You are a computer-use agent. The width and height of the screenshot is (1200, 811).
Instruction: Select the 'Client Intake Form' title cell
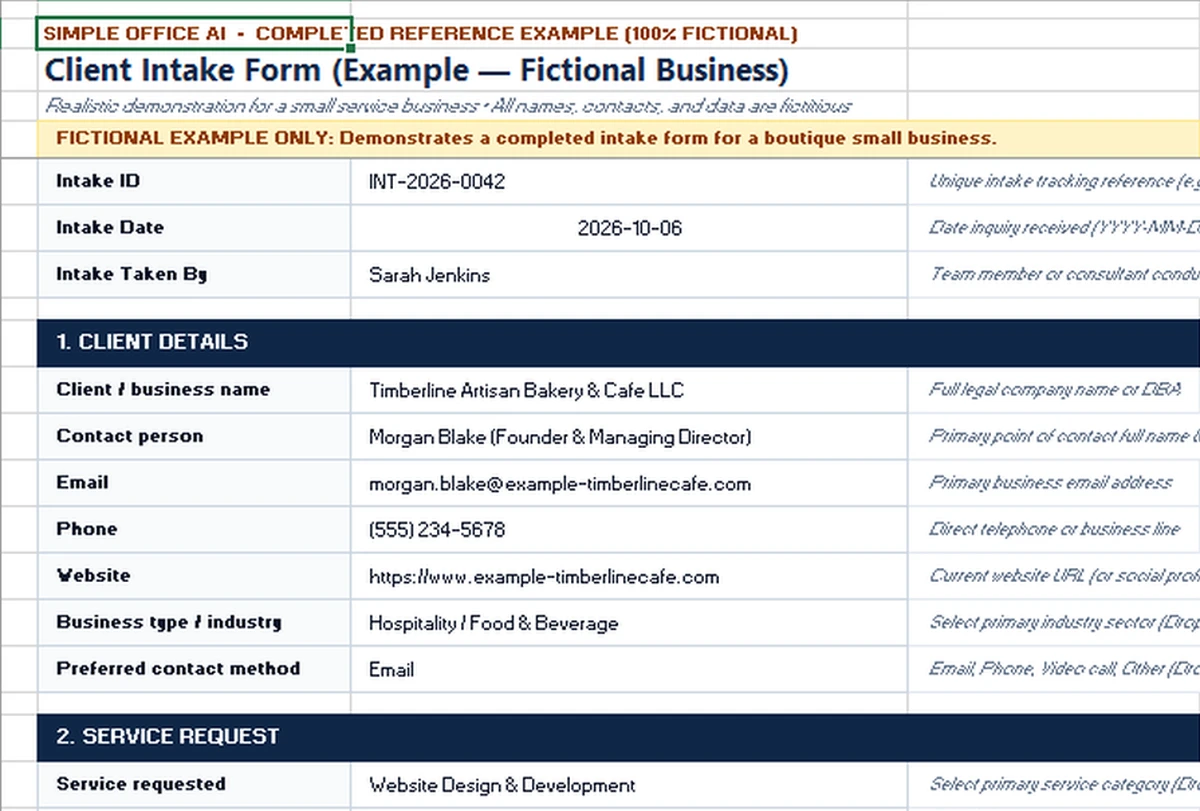tap(416, 71)
